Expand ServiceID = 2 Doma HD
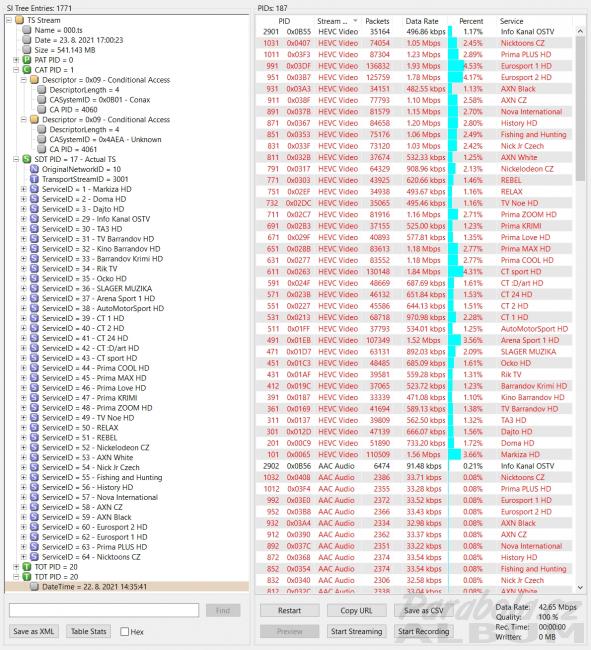The image size is (591, 650). [x=24, y=199]
